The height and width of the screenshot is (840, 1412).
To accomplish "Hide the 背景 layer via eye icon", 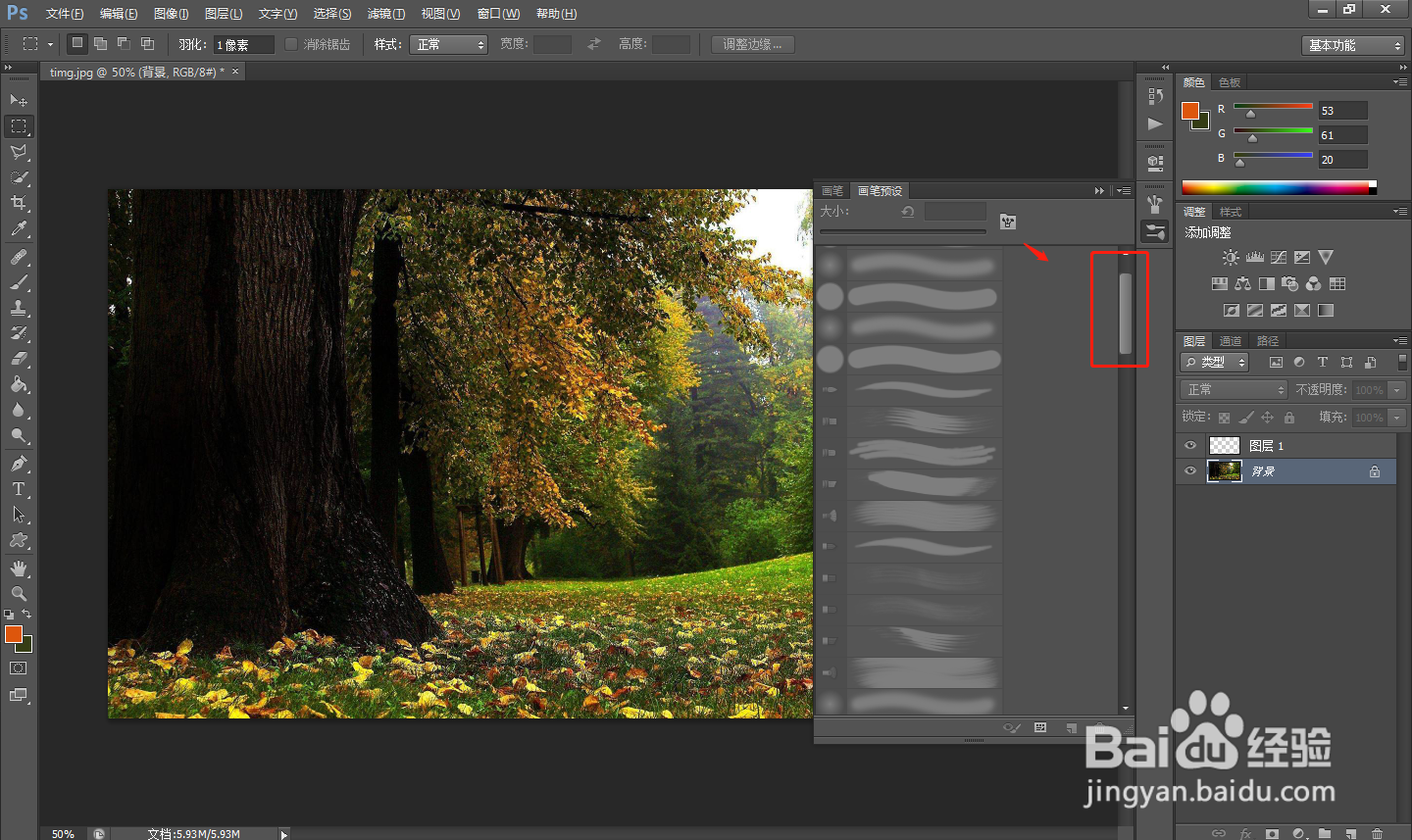I will coord(1190,471).
